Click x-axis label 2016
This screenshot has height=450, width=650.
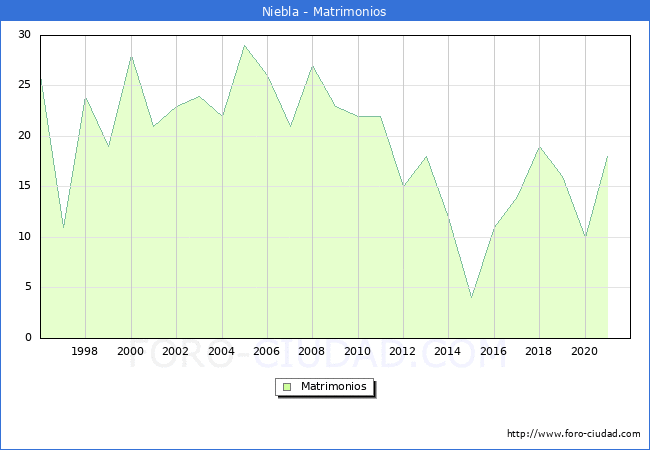tap(493, 351)
